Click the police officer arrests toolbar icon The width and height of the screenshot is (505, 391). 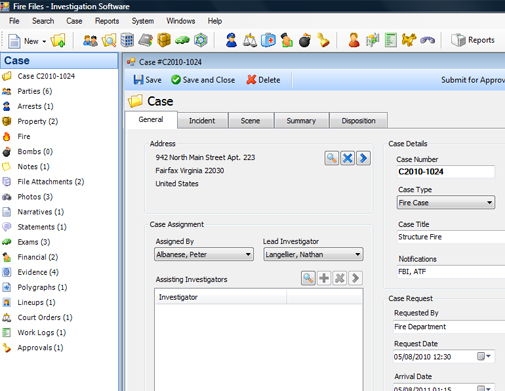231,40
